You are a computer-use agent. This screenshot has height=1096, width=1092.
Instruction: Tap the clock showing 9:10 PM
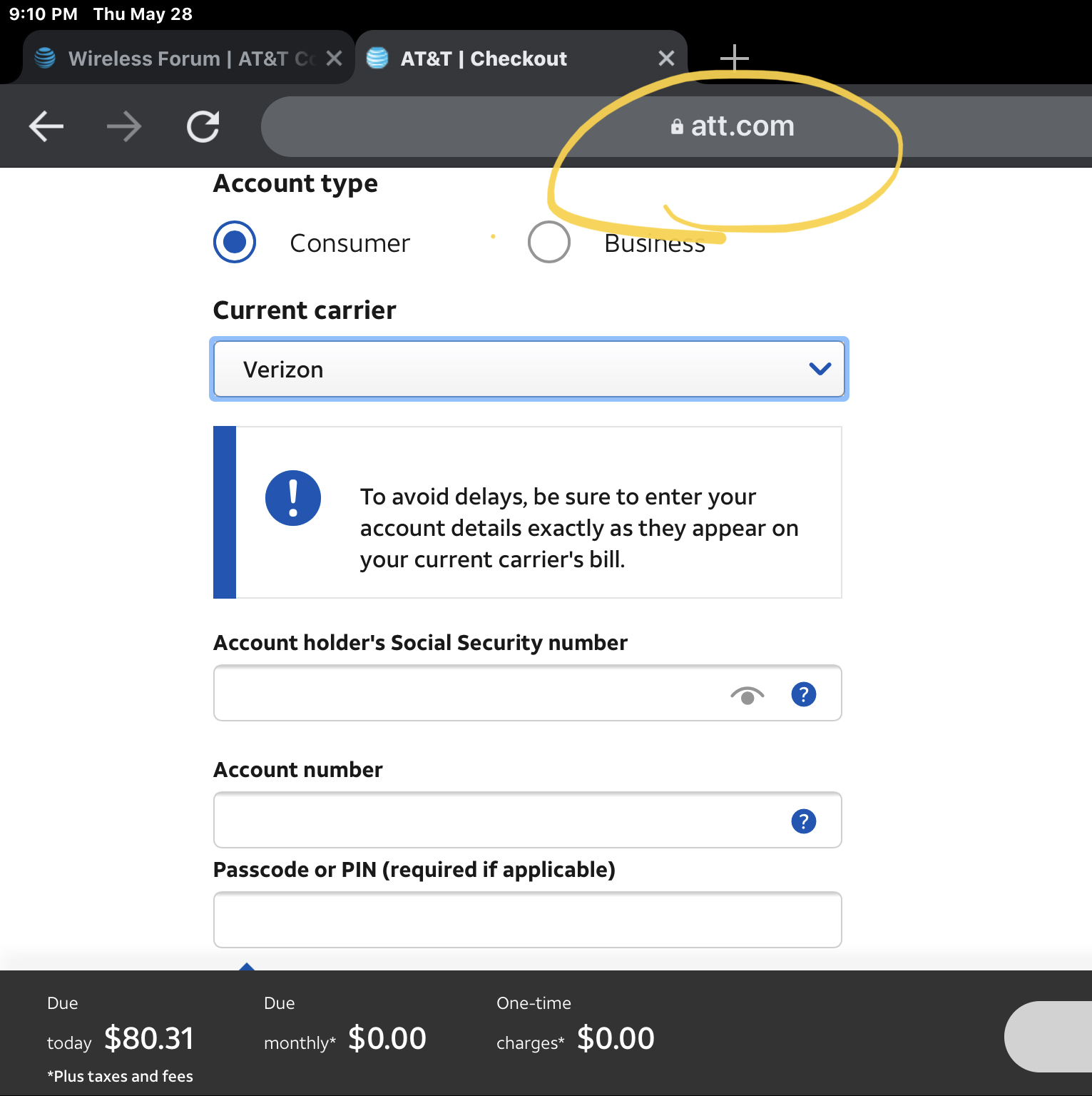click(x=44, y=14)
